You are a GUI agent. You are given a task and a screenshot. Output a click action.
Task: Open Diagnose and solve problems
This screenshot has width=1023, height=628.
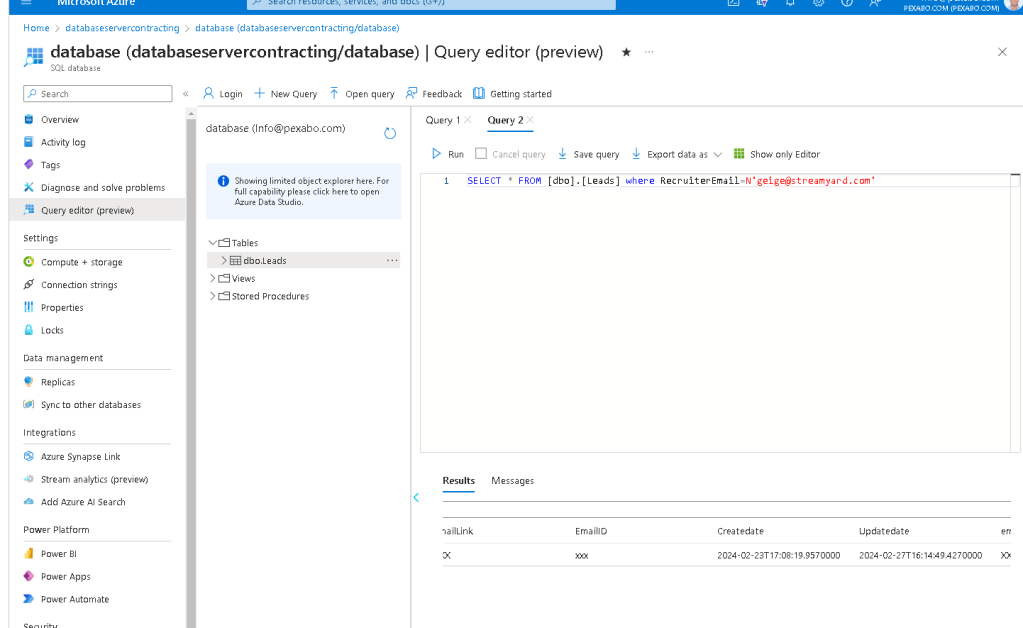[102, 188]
